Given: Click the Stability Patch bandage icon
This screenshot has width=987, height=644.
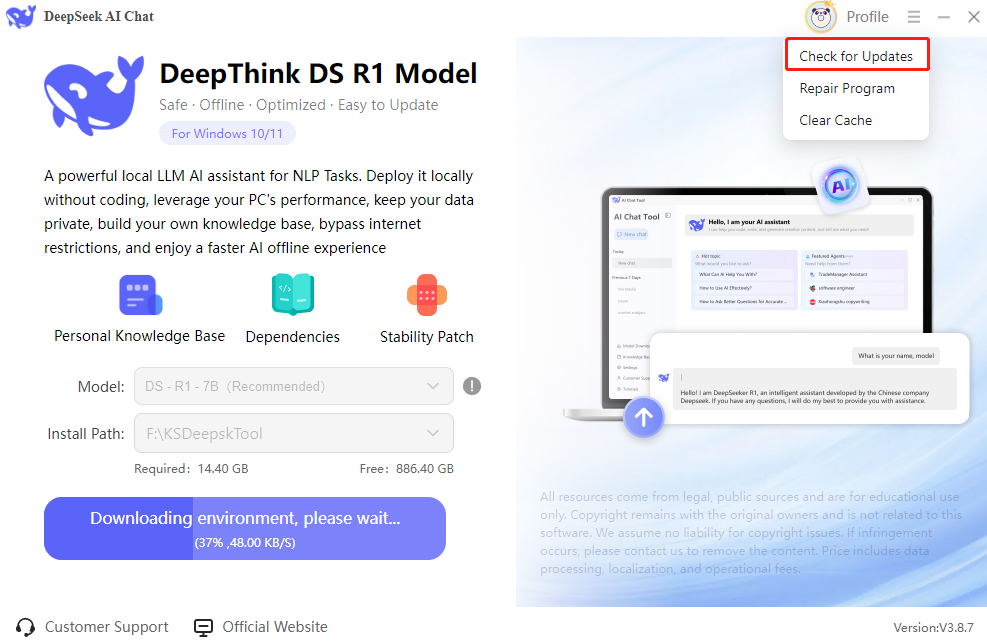Looking at the screenshot, I should click(427, 295).
